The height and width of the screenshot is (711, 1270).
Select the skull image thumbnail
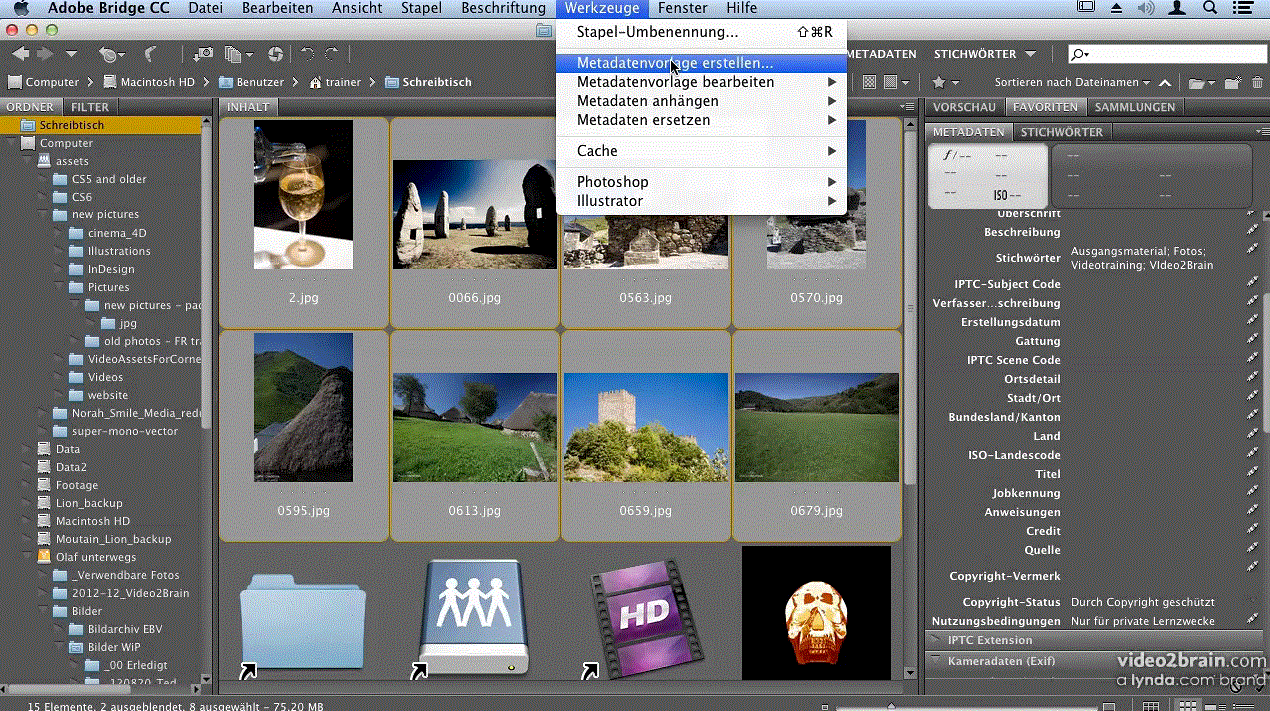click(816, 612)
